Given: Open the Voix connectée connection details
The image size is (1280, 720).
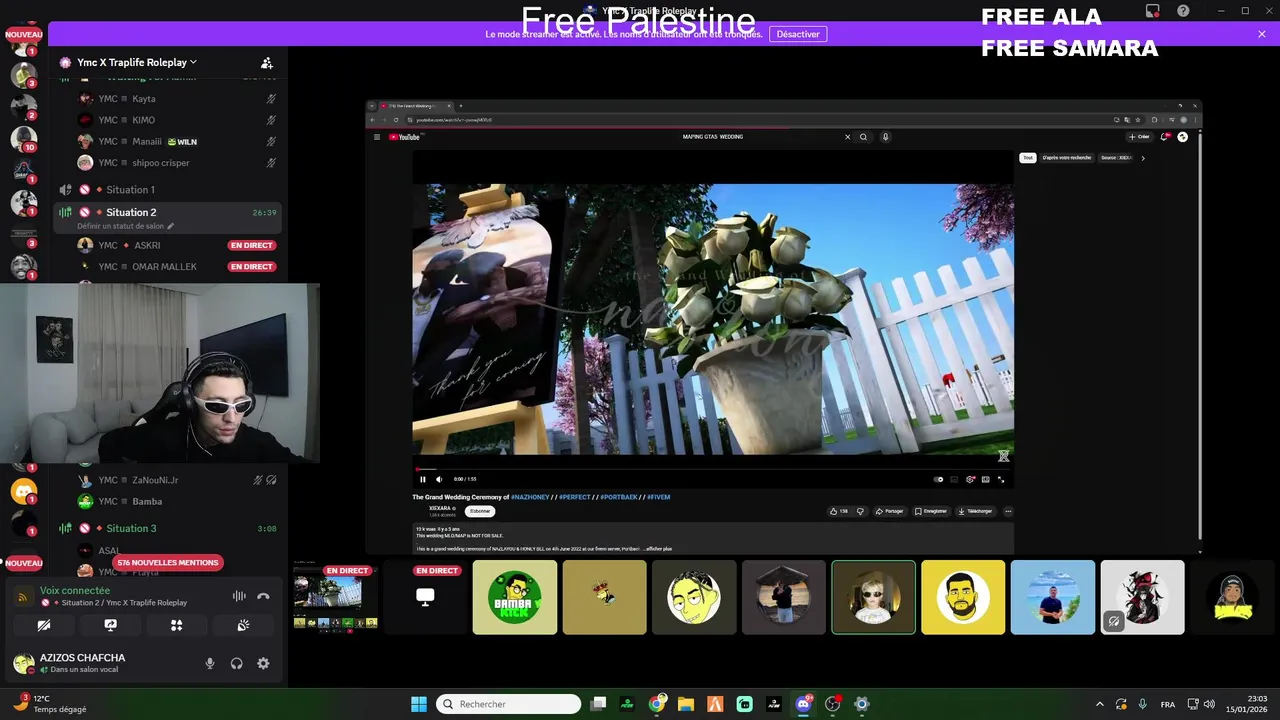Looking at the screenshot, I should (75, 591).
